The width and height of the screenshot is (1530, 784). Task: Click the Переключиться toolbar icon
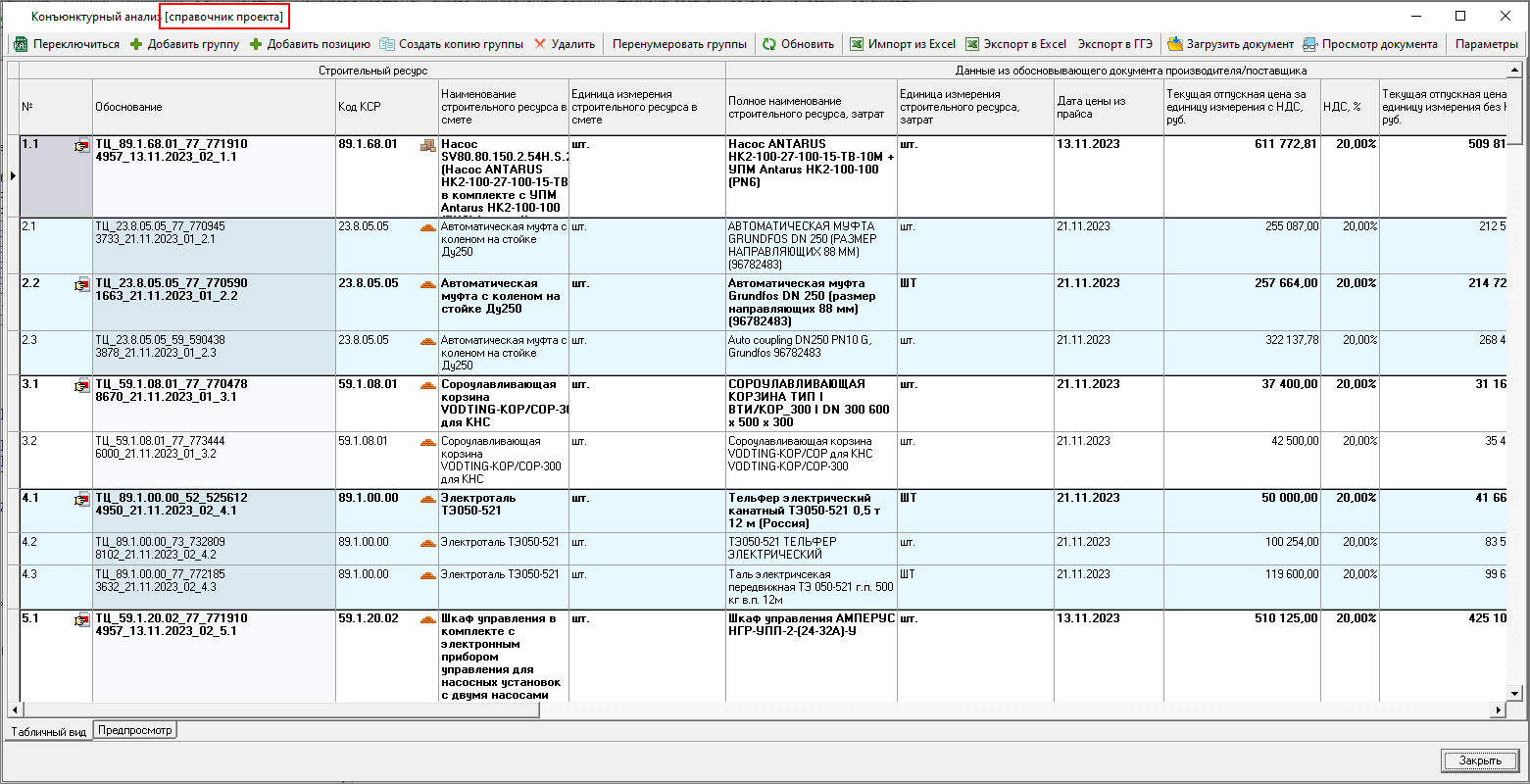click(21, 44)
